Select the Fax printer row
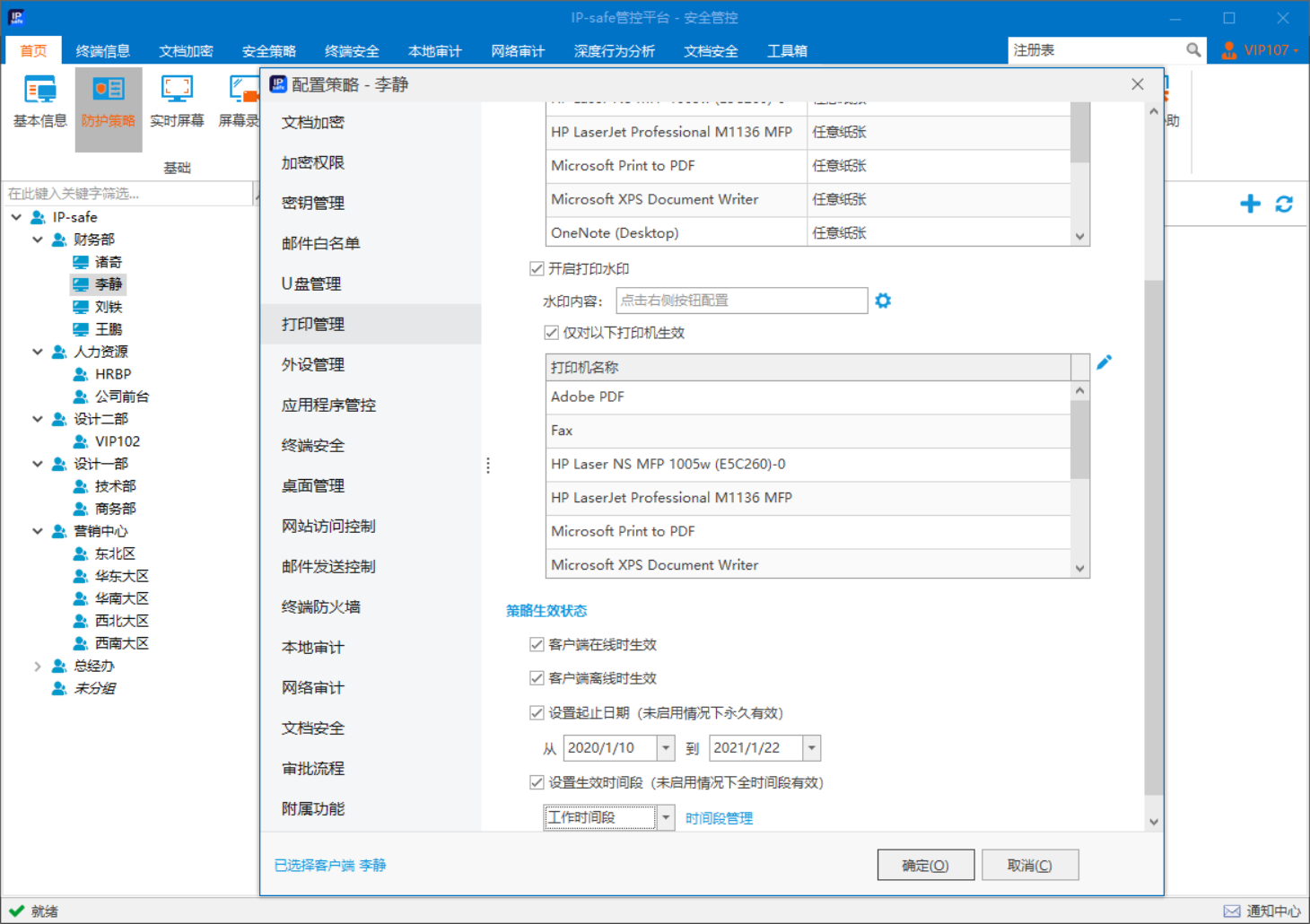This screenshot has width=1310, height=924. [808, 431]
